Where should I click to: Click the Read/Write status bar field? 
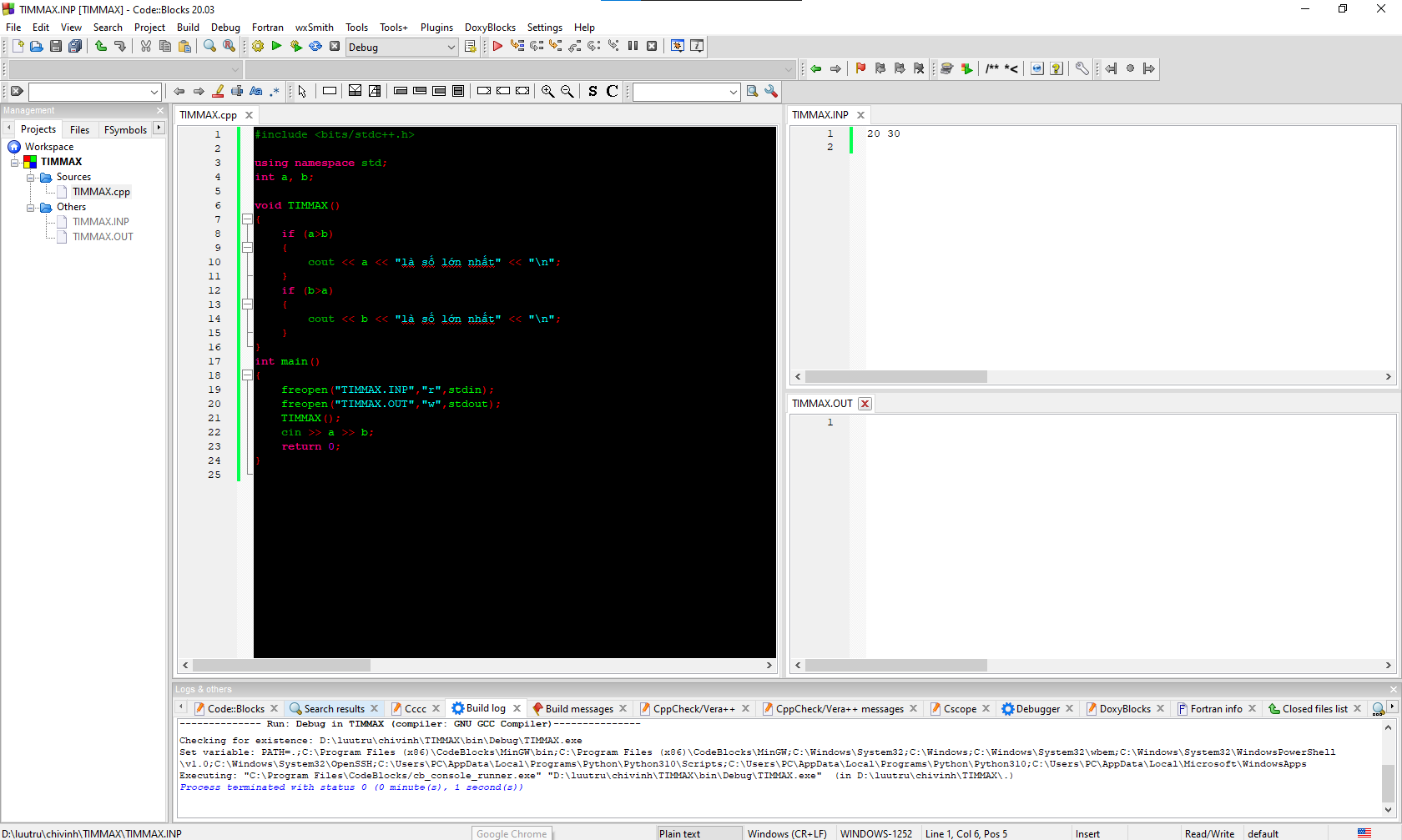click(x=1209, y=833)
